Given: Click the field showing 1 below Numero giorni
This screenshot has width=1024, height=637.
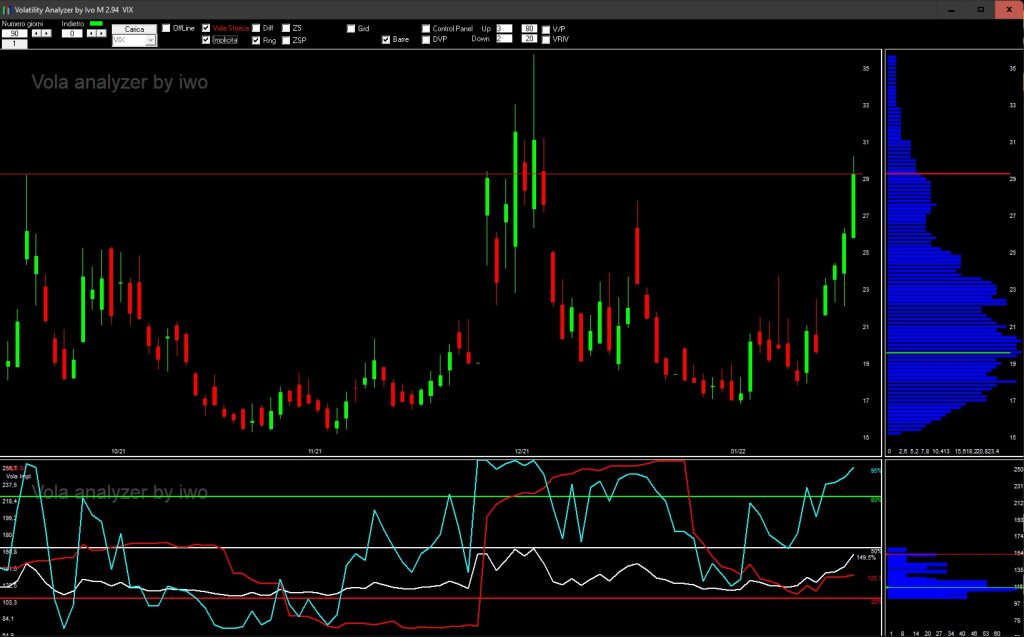Looking at the screenshot, I should pos(14,44).
